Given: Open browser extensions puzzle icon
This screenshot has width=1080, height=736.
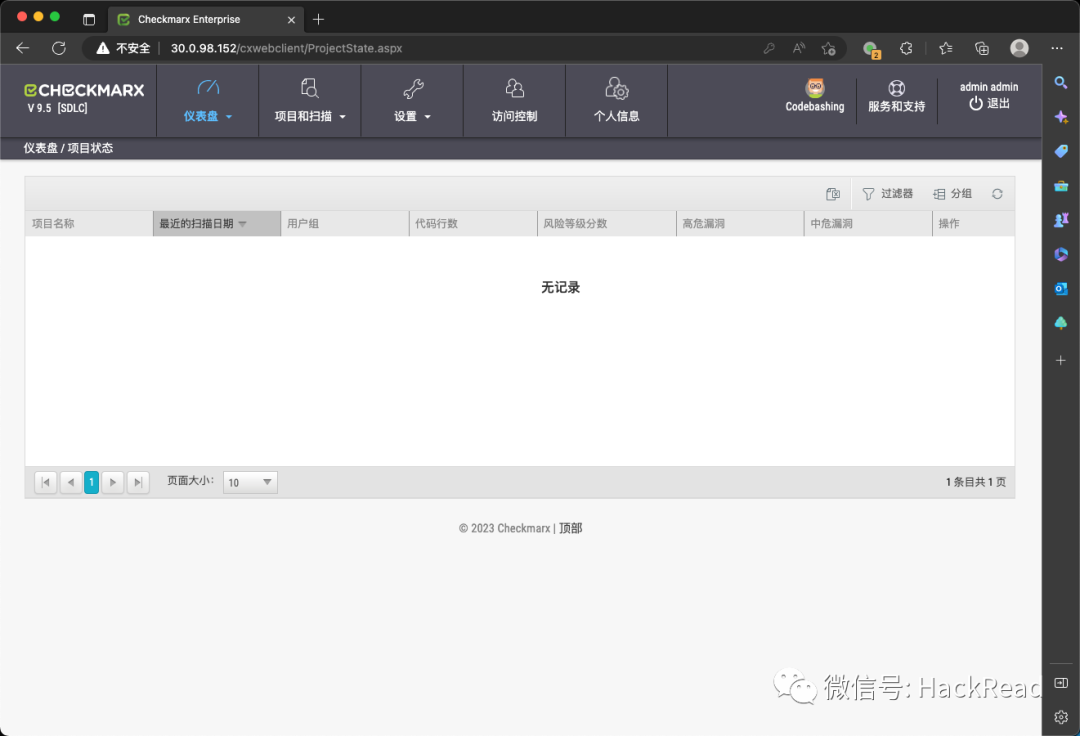Looking at the screenshot, I should [x=906, y=48].
